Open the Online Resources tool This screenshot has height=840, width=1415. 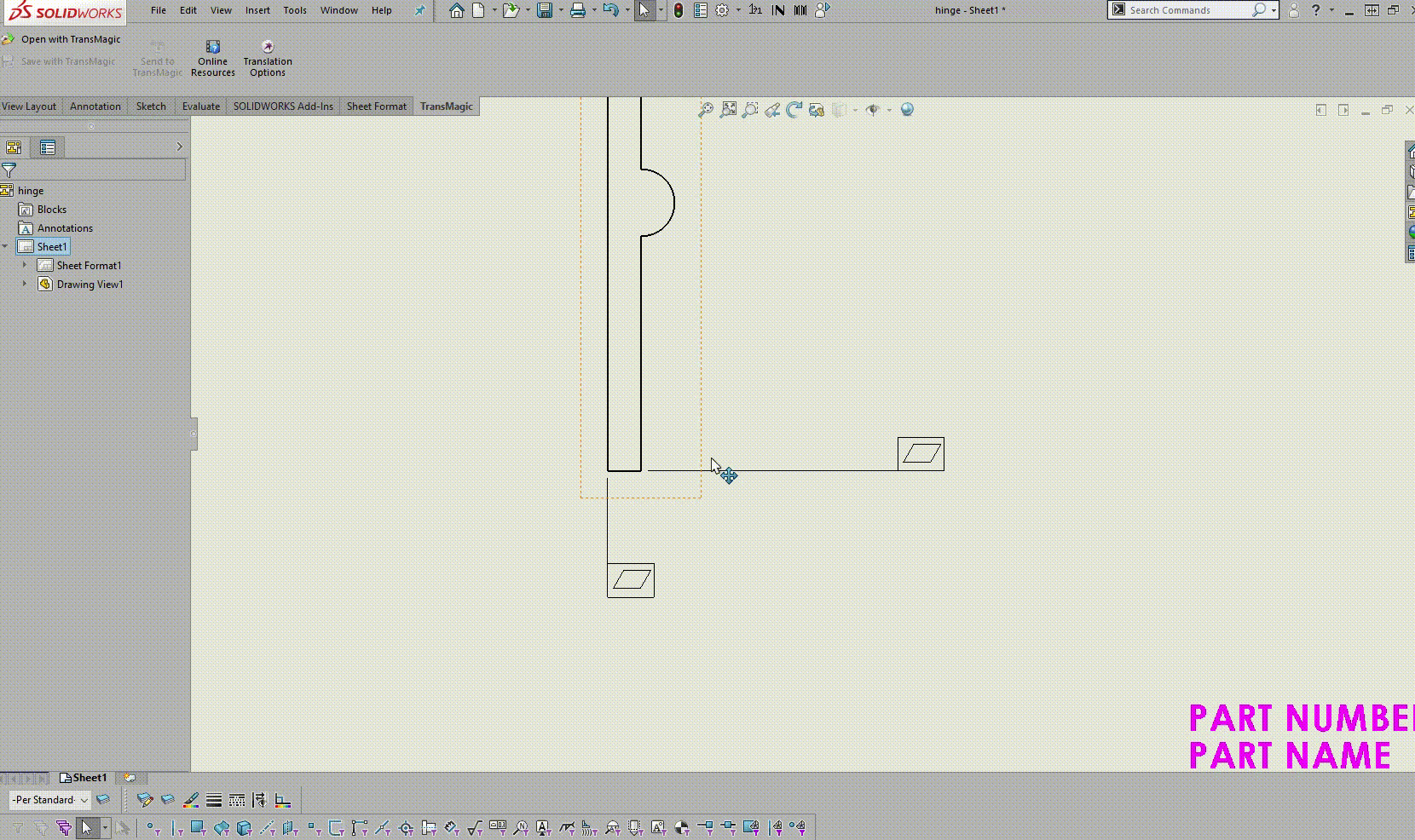tap(212, 58)
